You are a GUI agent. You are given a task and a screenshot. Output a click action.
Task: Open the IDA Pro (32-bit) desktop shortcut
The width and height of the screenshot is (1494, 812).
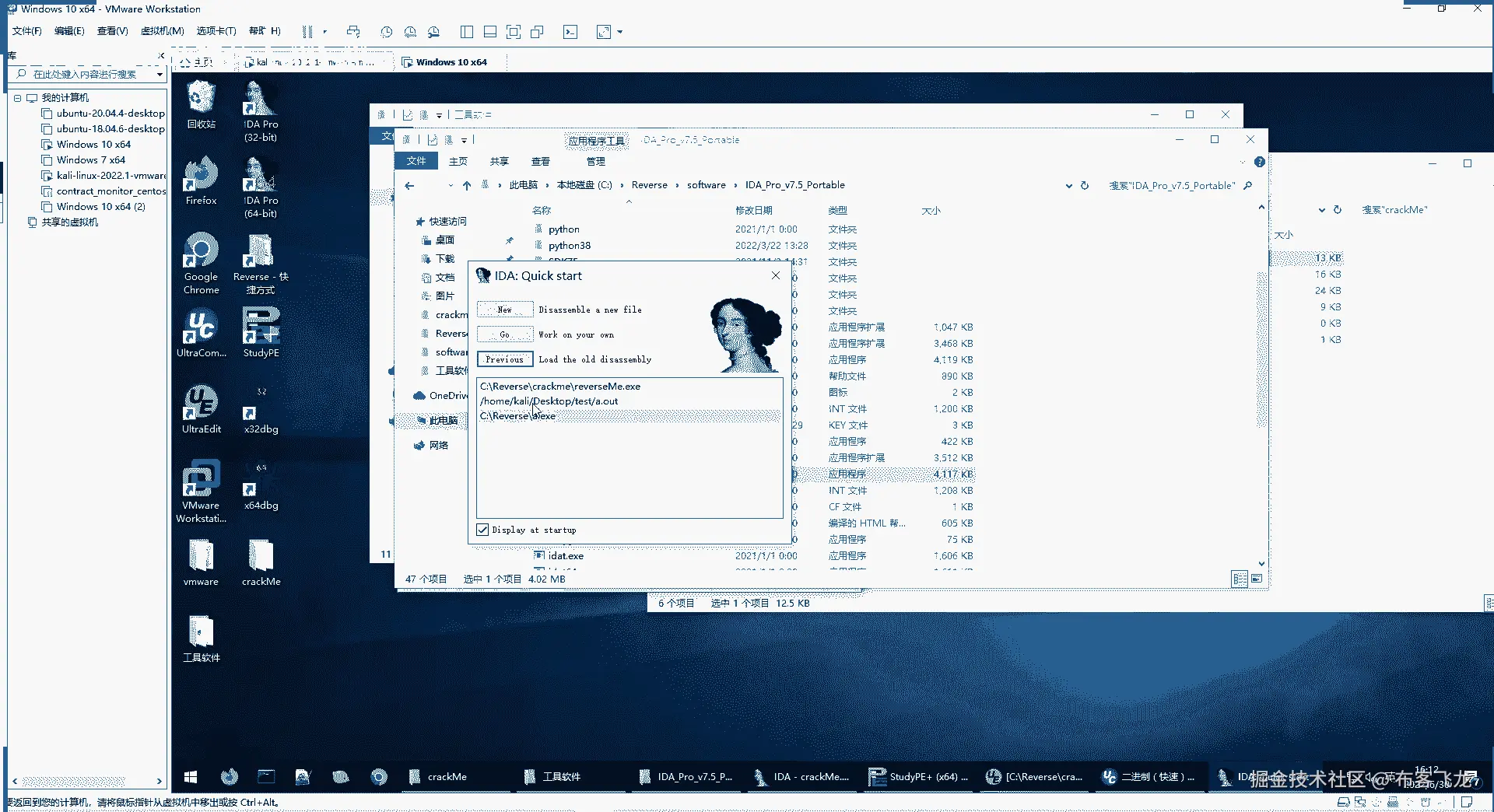(260, 110)
